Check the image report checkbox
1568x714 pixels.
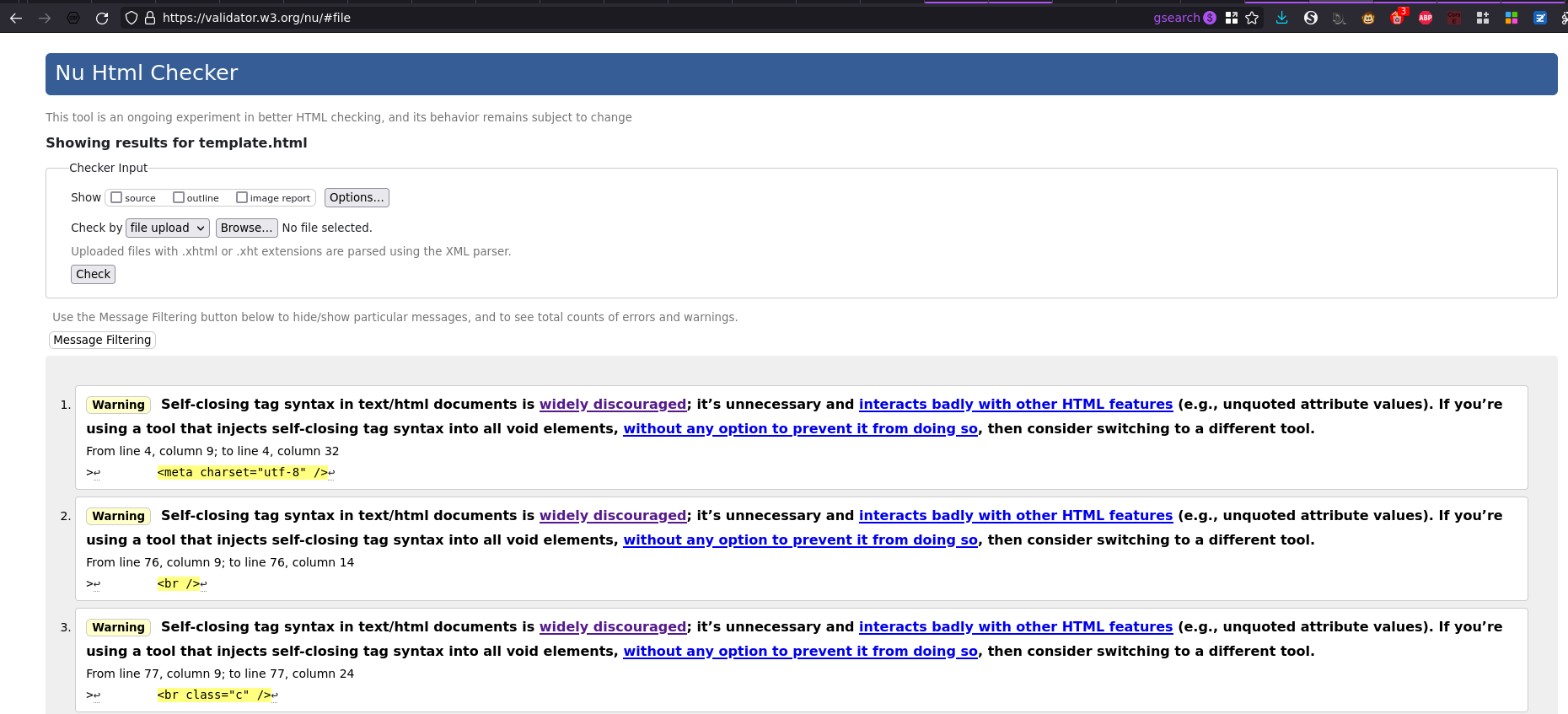coord(242,197)
